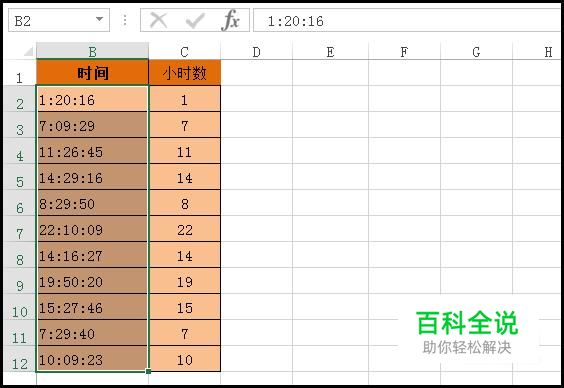This screenshot has height=388, width=564.
Task: Click cell containing 8:29:50
Action: pyautogui.click(x=92, y=203)
